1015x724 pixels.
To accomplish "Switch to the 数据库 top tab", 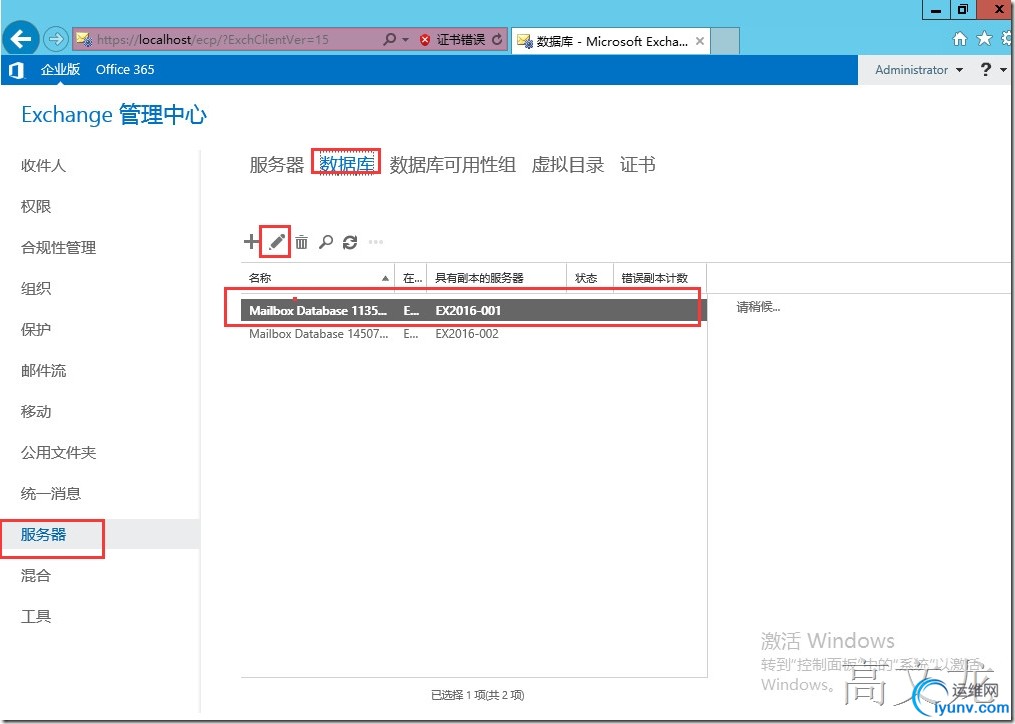I will [x=346, y=164].
